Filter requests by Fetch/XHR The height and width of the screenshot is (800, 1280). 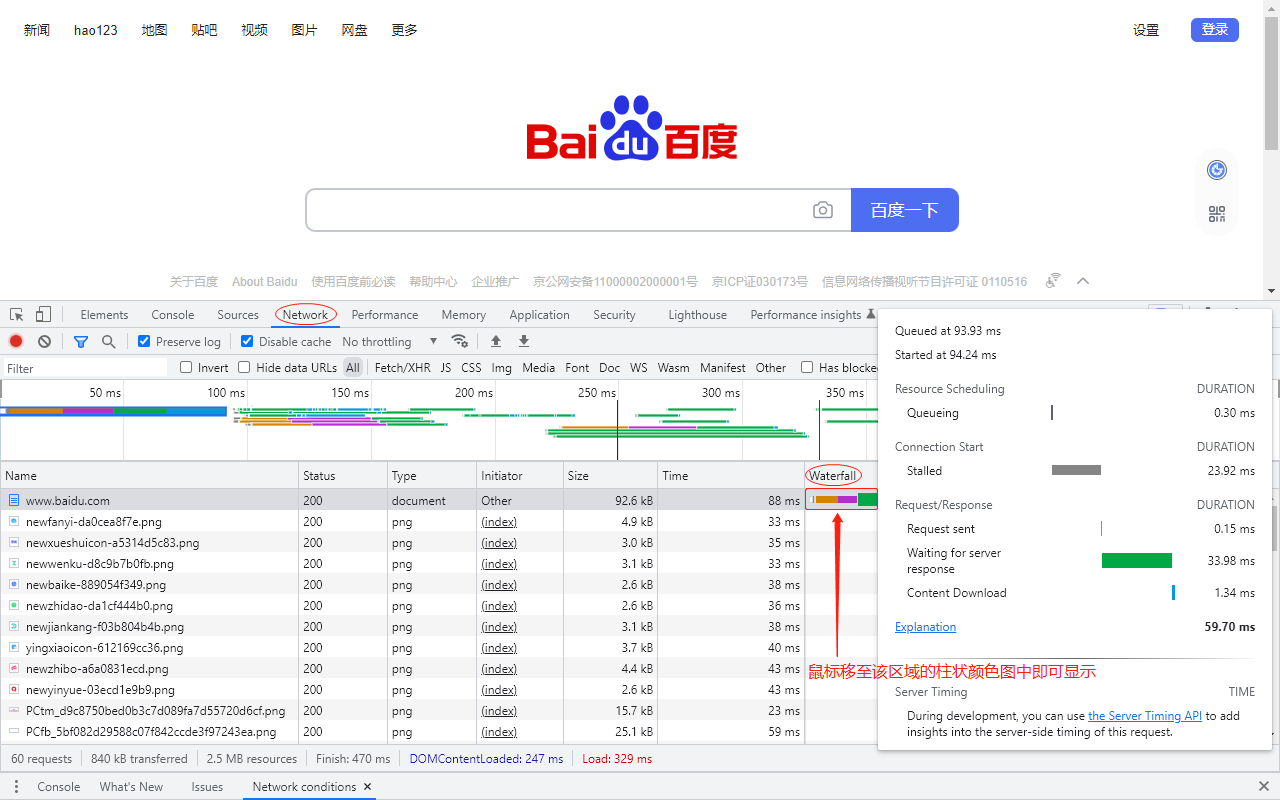(402, 367)
